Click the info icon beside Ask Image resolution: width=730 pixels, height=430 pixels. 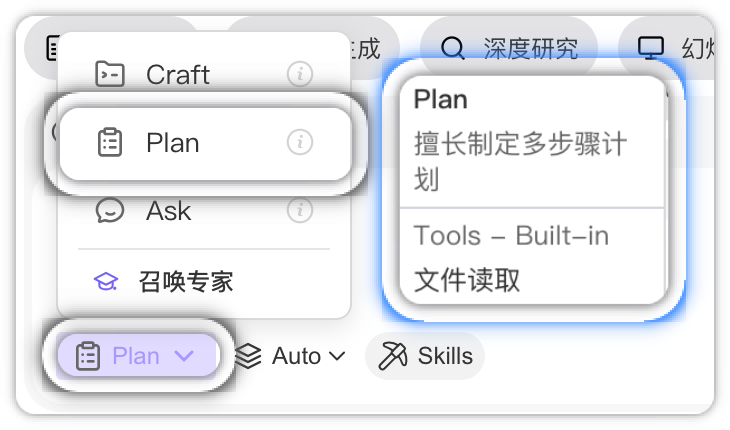[299, 211]
